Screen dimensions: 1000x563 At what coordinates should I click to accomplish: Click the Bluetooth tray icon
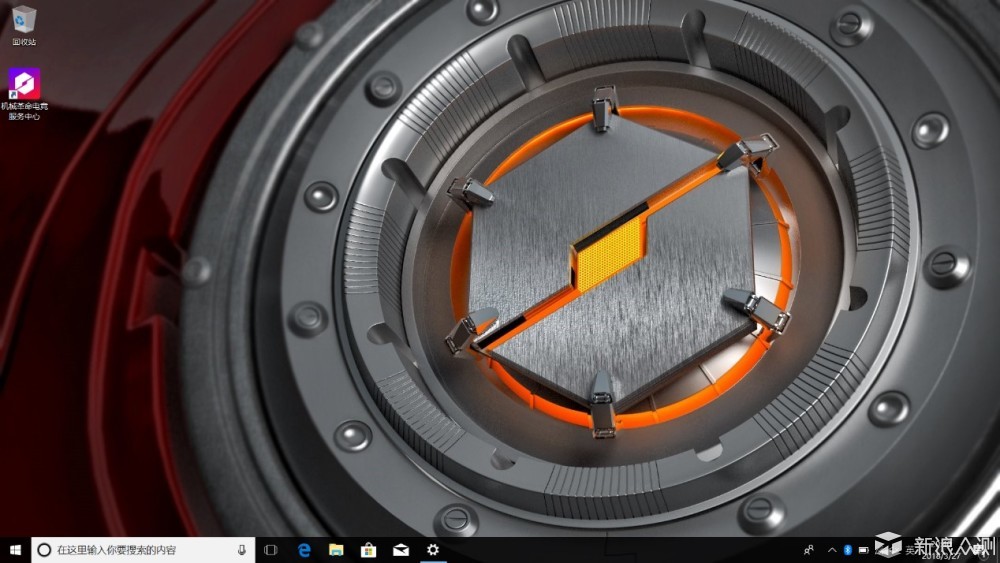point(848,550)
